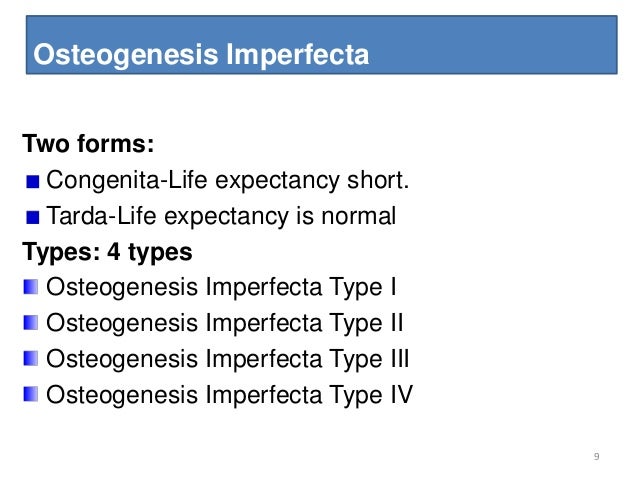Click the bullet beside Type I

pyautogui.click(x=31, y=287)
